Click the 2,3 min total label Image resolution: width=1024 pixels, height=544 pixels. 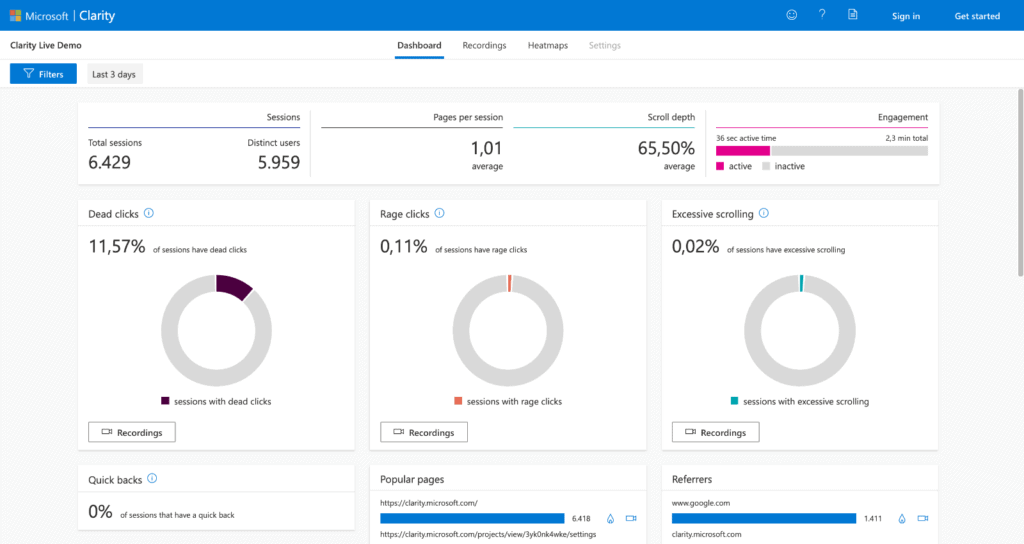click(x=906, y=138)
